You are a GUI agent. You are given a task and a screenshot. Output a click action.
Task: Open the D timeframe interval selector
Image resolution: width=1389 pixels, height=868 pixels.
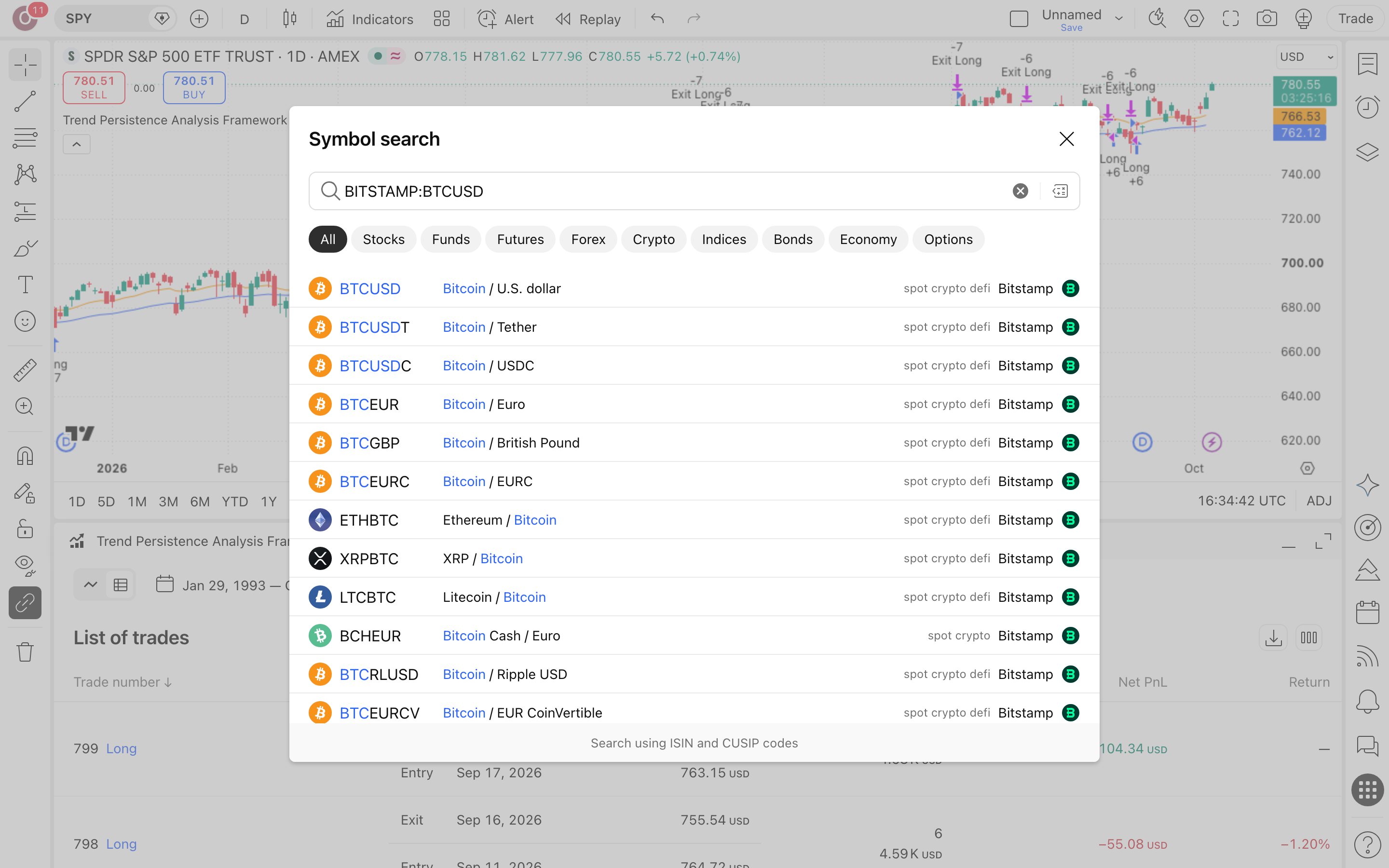click(245, 19)
